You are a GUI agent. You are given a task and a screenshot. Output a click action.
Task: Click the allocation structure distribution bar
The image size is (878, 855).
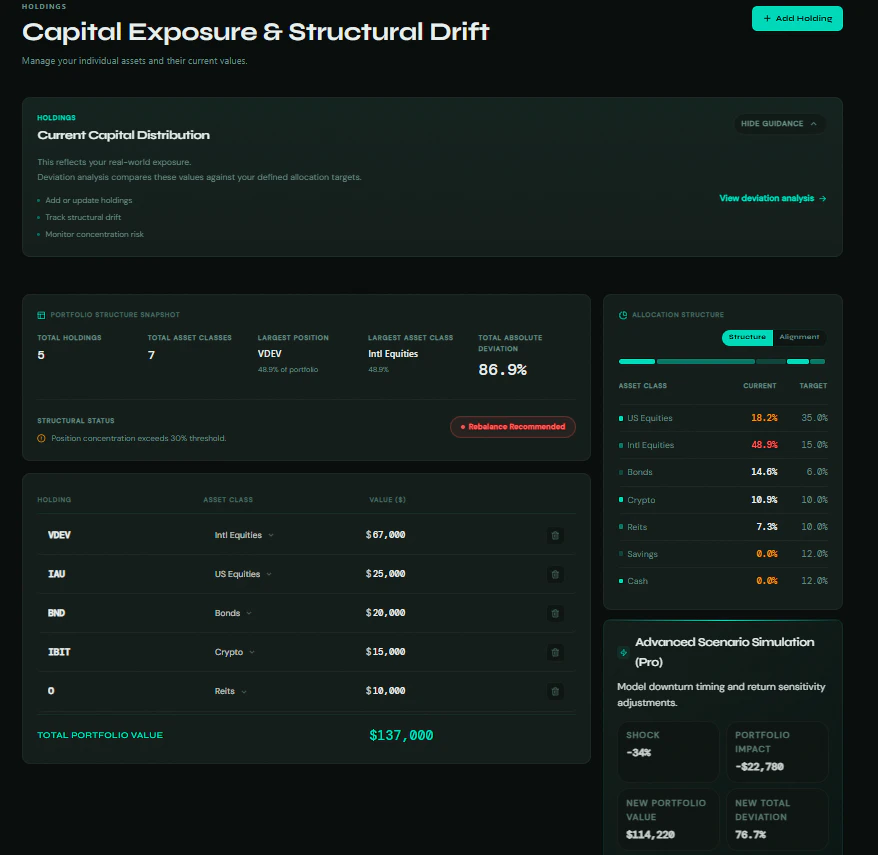coord(722,362)
